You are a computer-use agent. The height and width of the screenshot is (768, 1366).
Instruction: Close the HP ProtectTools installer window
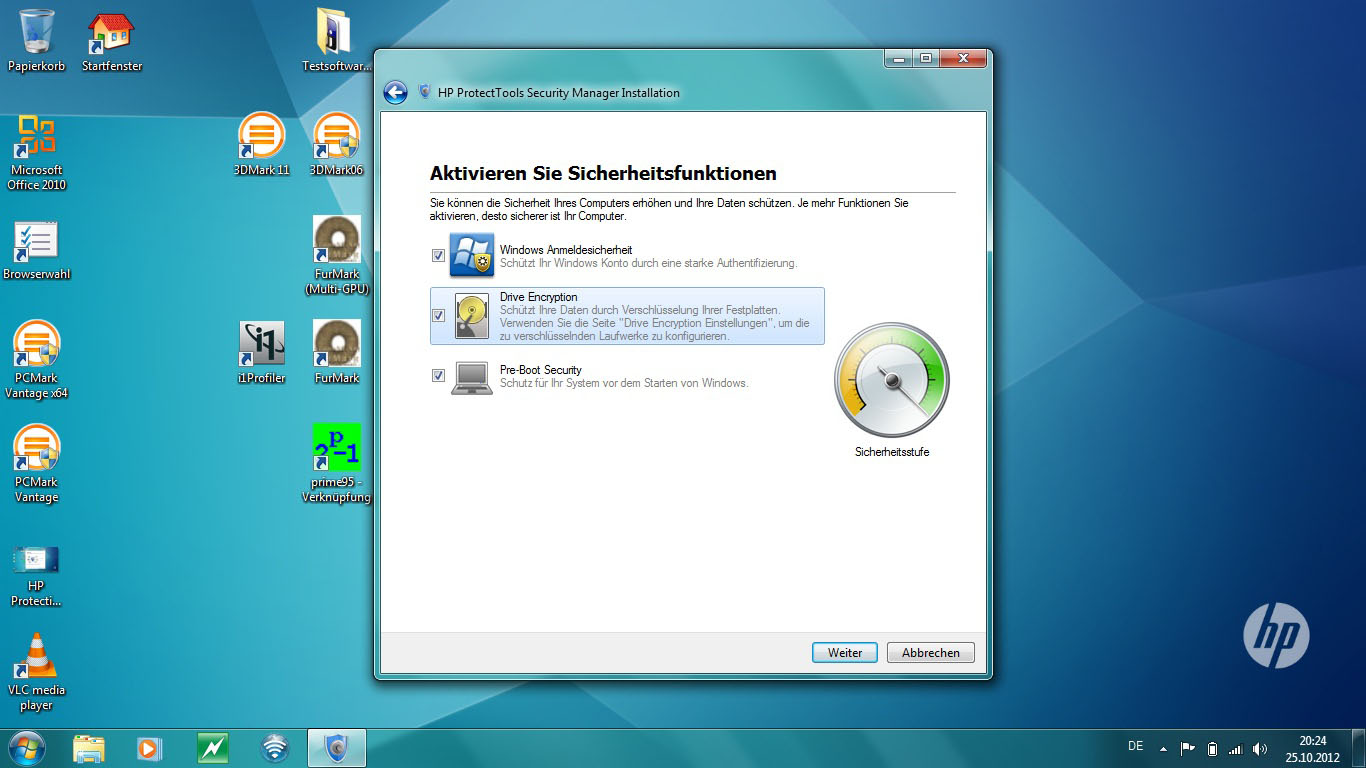(x=963, y=58)
